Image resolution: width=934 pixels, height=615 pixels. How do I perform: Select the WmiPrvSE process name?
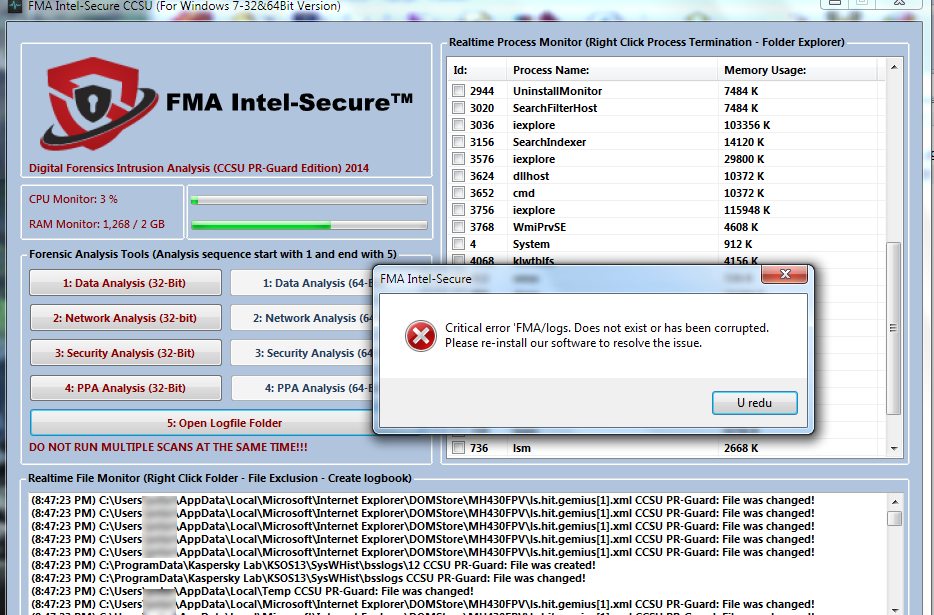[539, 226]
